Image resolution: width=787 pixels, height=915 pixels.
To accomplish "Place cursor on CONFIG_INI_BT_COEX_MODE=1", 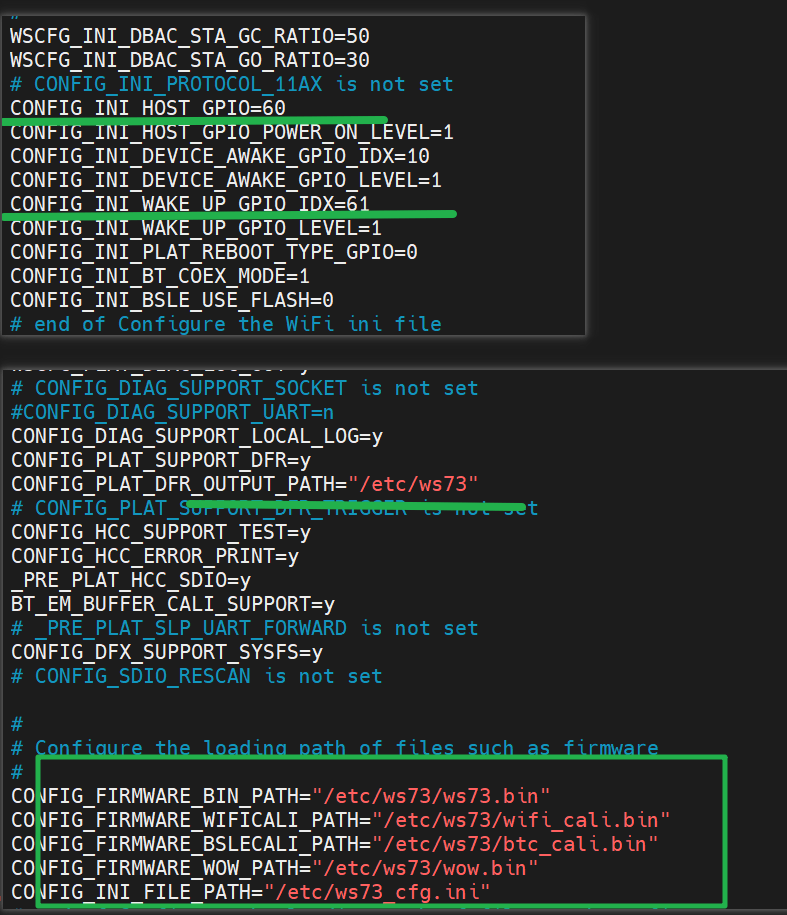I will [x=160, y=276].
